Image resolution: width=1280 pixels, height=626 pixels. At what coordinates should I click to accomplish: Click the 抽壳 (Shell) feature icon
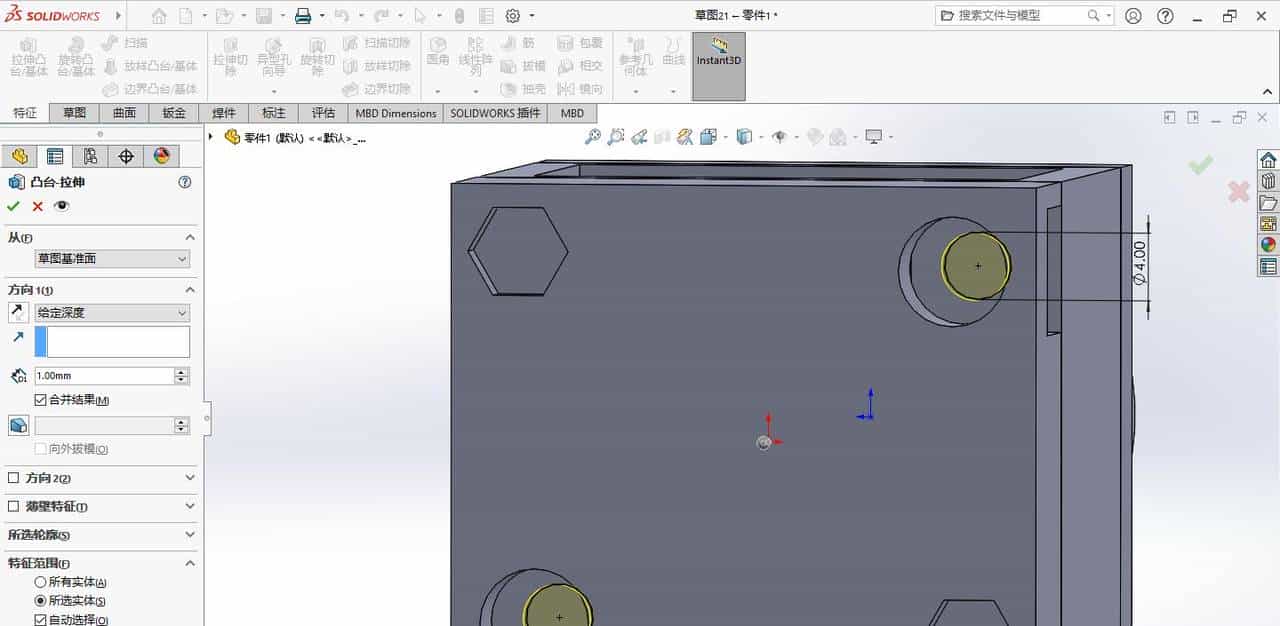point(522,88)
